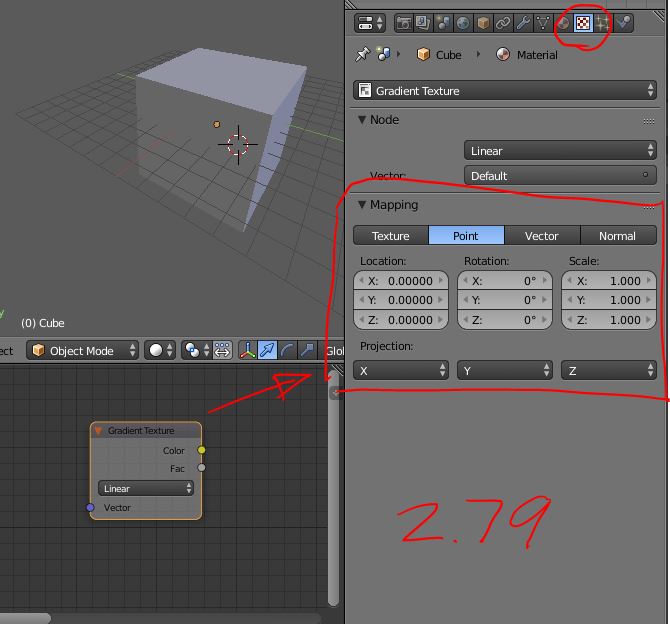Open the Constraints chain-link tab
This screenshot has height=624, width=670.
(x=503, y=23)
